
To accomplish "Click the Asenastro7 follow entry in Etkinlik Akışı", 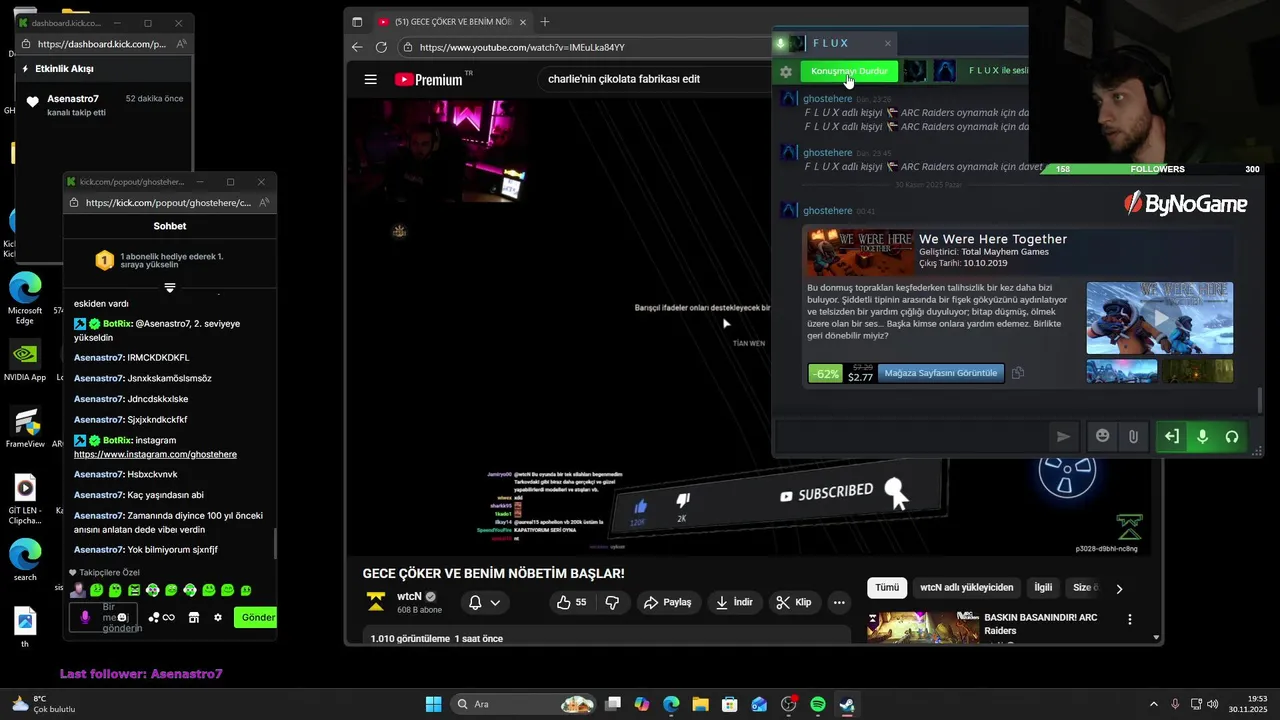I will point(105,105).
